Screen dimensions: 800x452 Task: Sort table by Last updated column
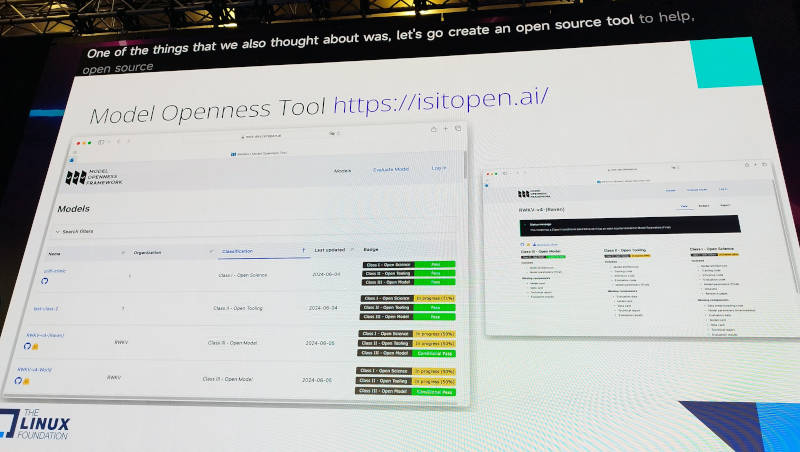coord(330,250)
